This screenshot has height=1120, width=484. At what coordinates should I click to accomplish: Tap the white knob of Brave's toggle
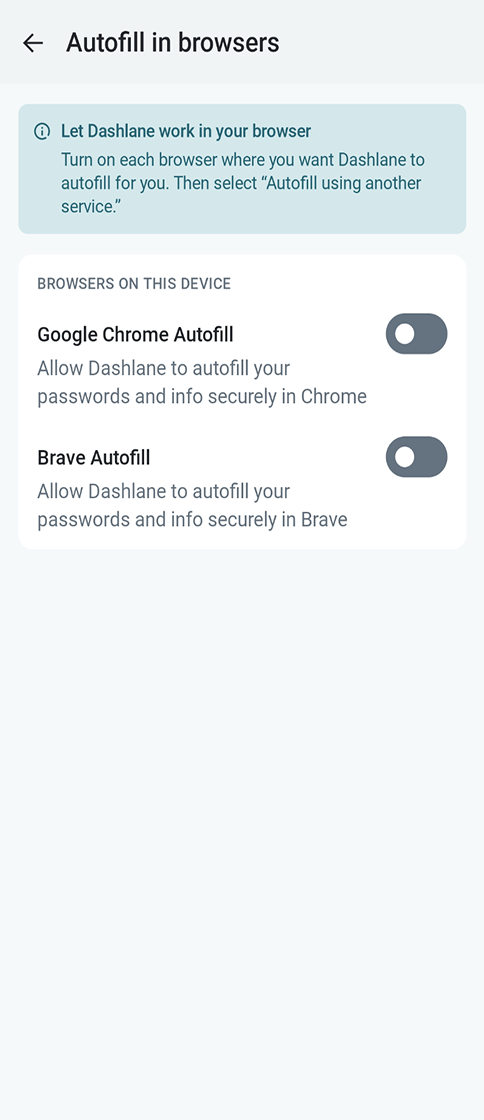point(405,456)
